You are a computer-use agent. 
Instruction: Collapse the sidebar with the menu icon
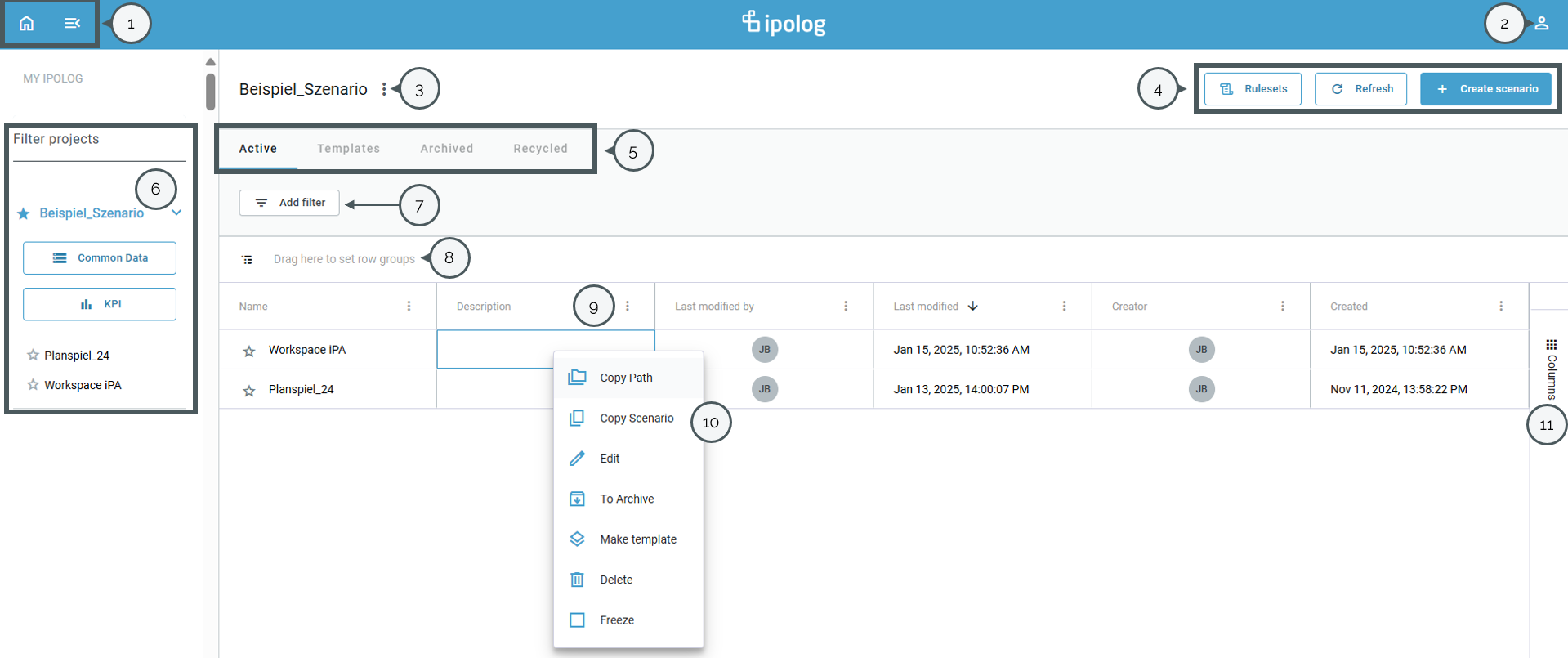pos(73,23)
